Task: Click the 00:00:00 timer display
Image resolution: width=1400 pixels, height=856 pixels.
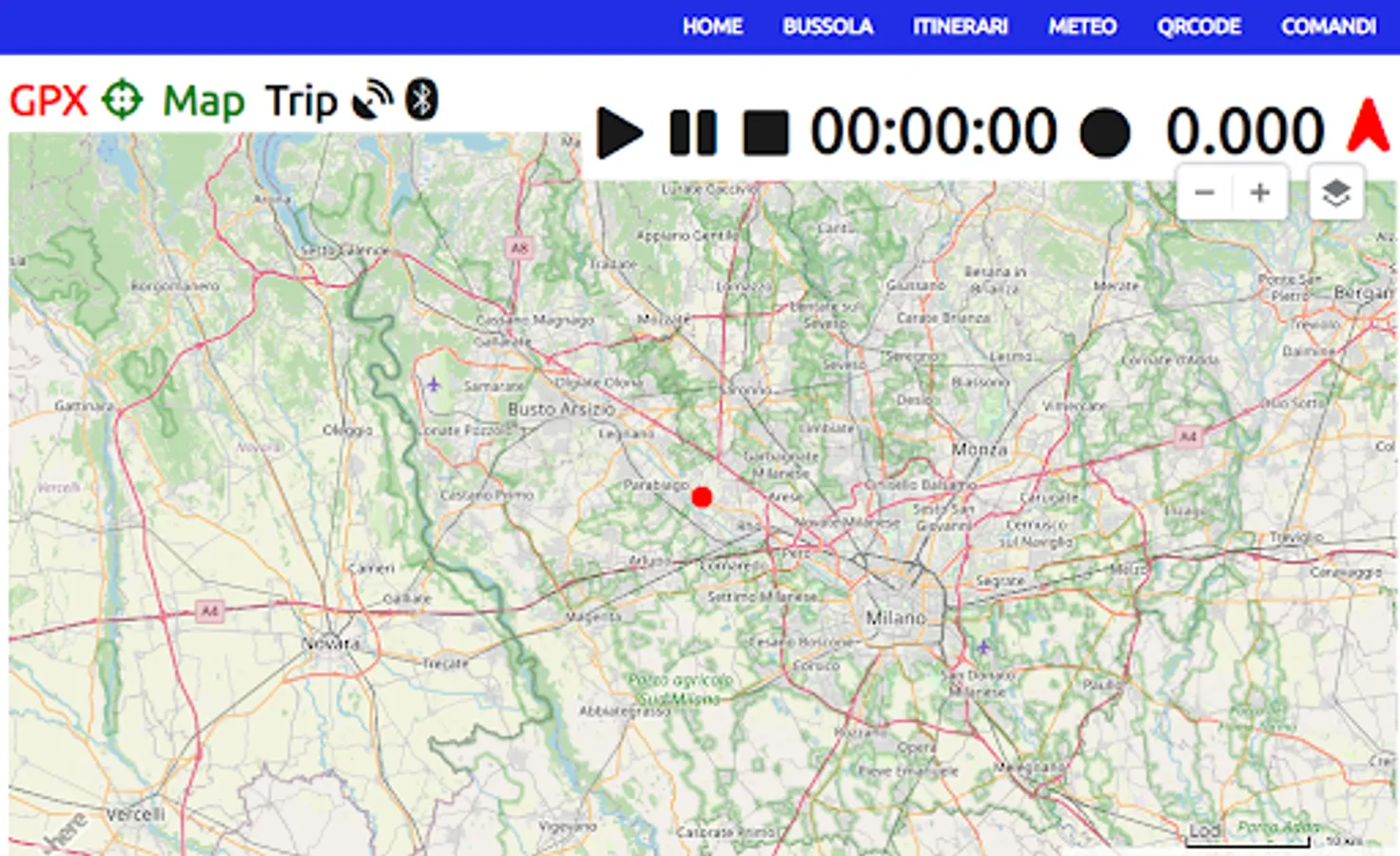Action: click(x=933, y=131)
